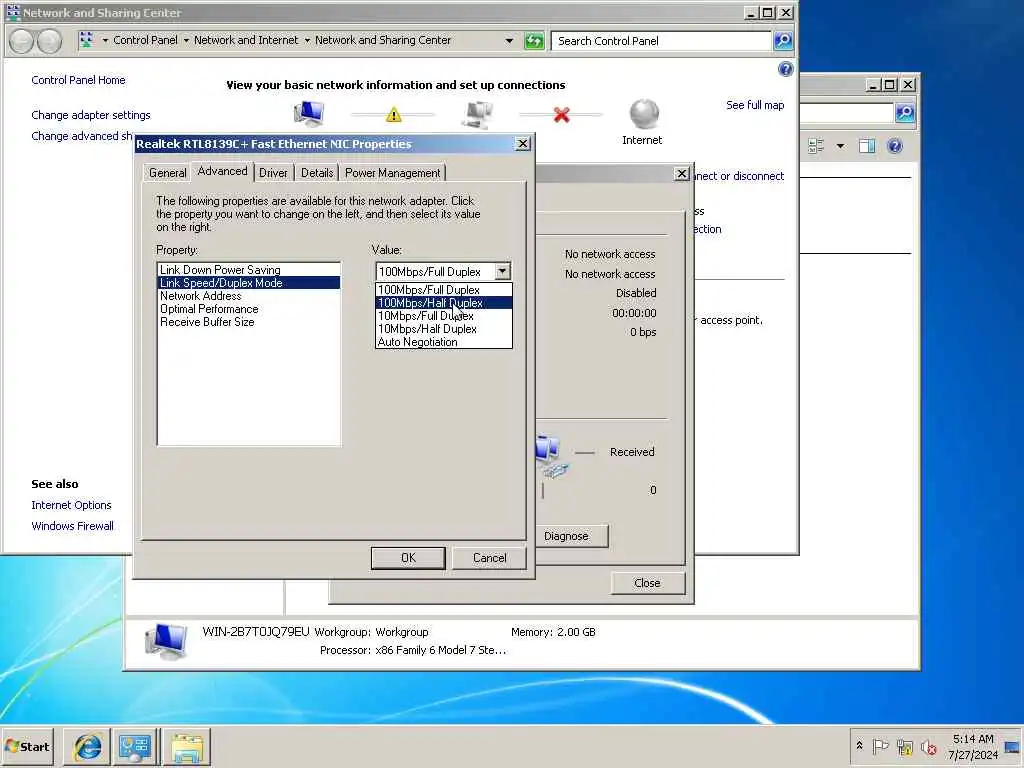Click the red X connection error icon
Screen dimensions: 1024x768
coord(562,115)
